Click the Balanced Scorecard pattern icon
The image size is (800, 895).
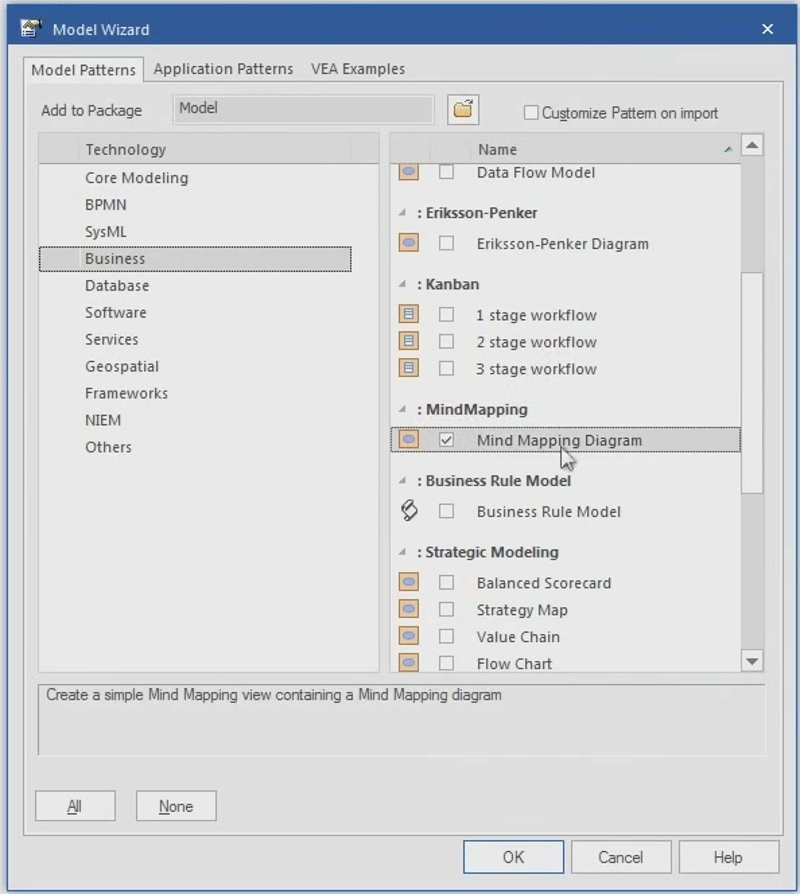pos(408,583)
